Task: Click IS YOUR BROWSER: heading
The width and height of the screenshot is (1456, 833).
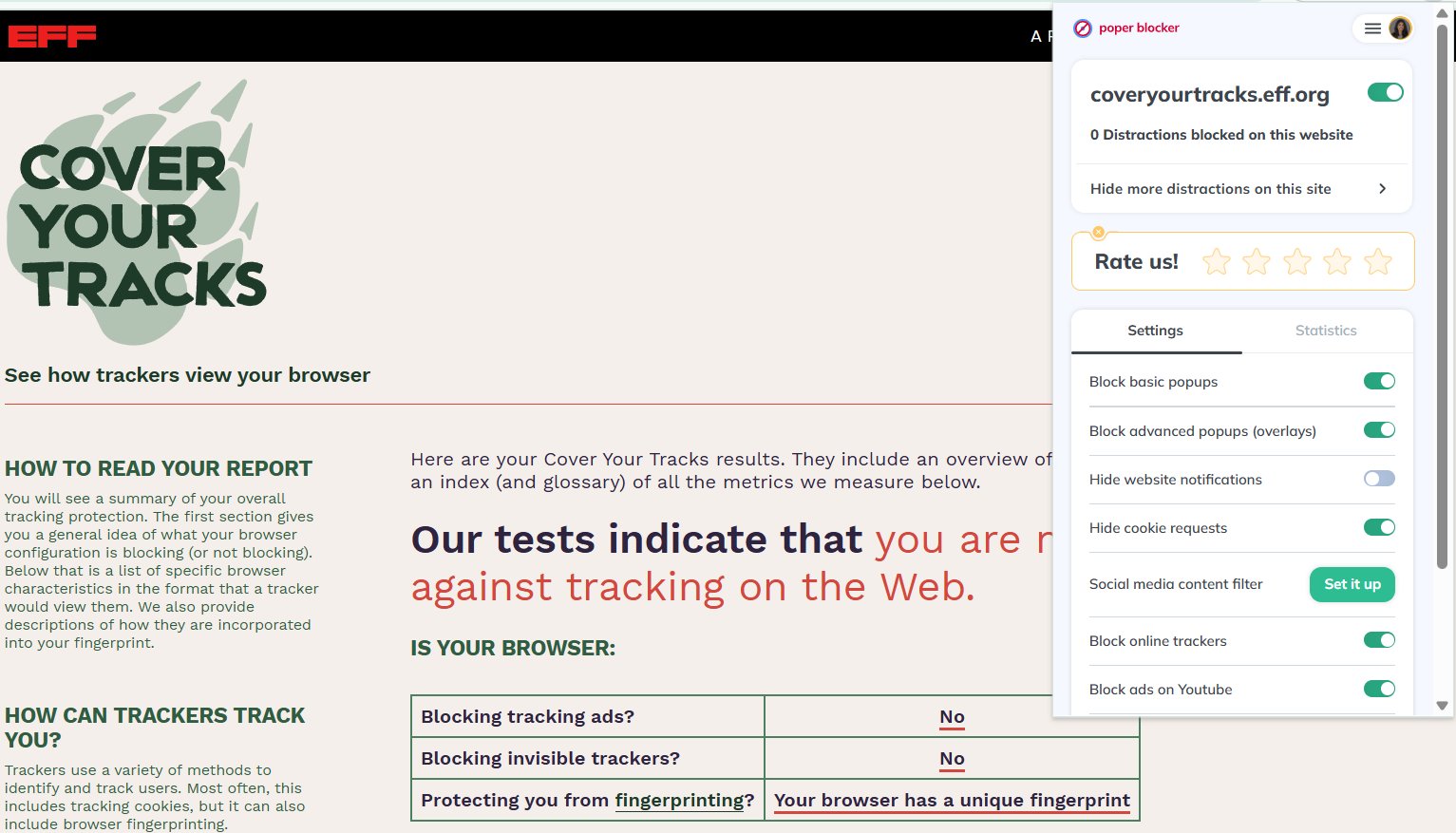Action: pos(513,648)
